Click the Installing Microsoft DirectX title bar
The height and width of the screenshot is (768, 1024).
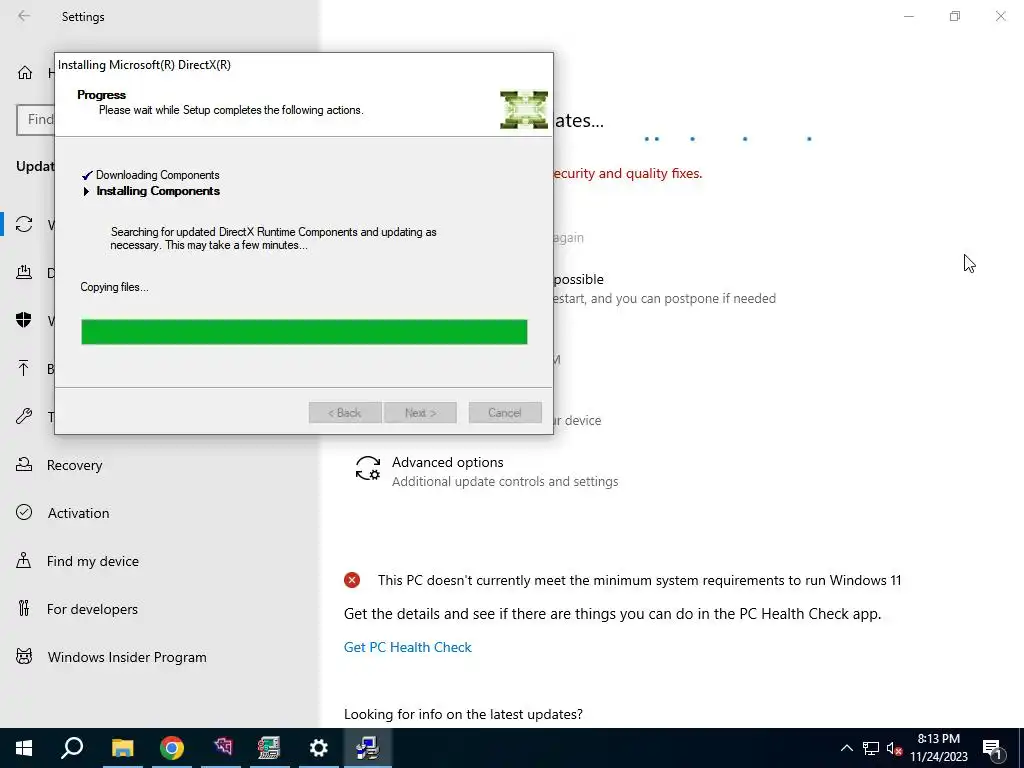[x=304, y=65]
